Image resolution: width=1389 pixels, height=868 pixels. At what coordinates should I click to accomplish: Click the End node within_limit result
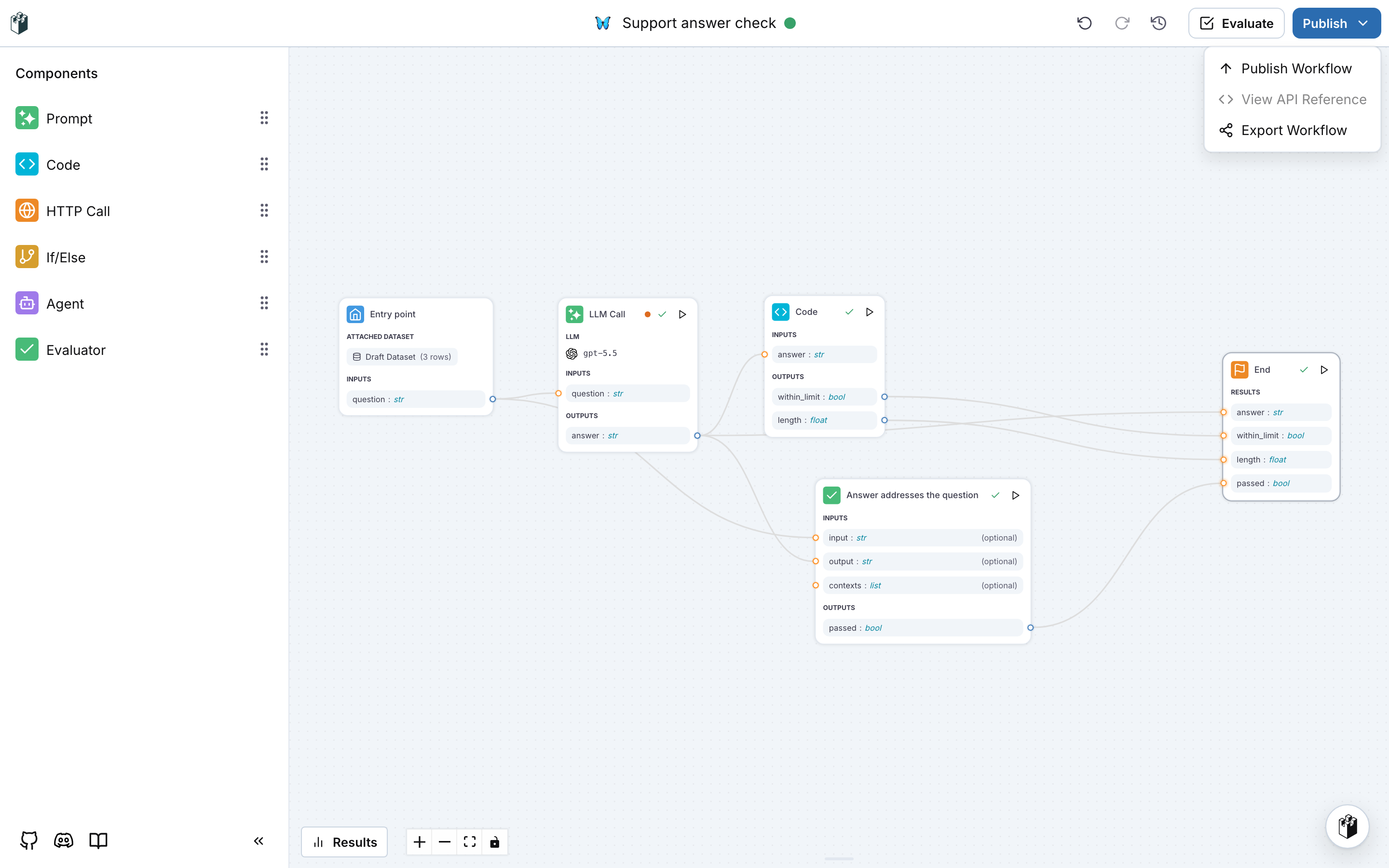pos(1281,436)
